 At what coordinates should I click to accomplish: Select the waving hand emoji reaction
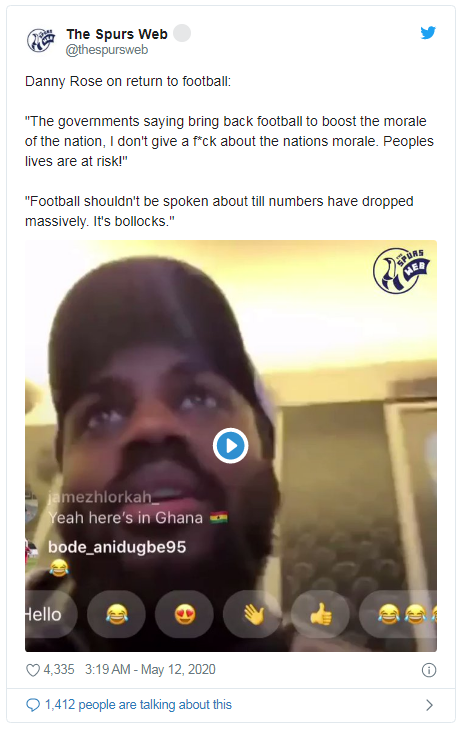click(253, 614)
